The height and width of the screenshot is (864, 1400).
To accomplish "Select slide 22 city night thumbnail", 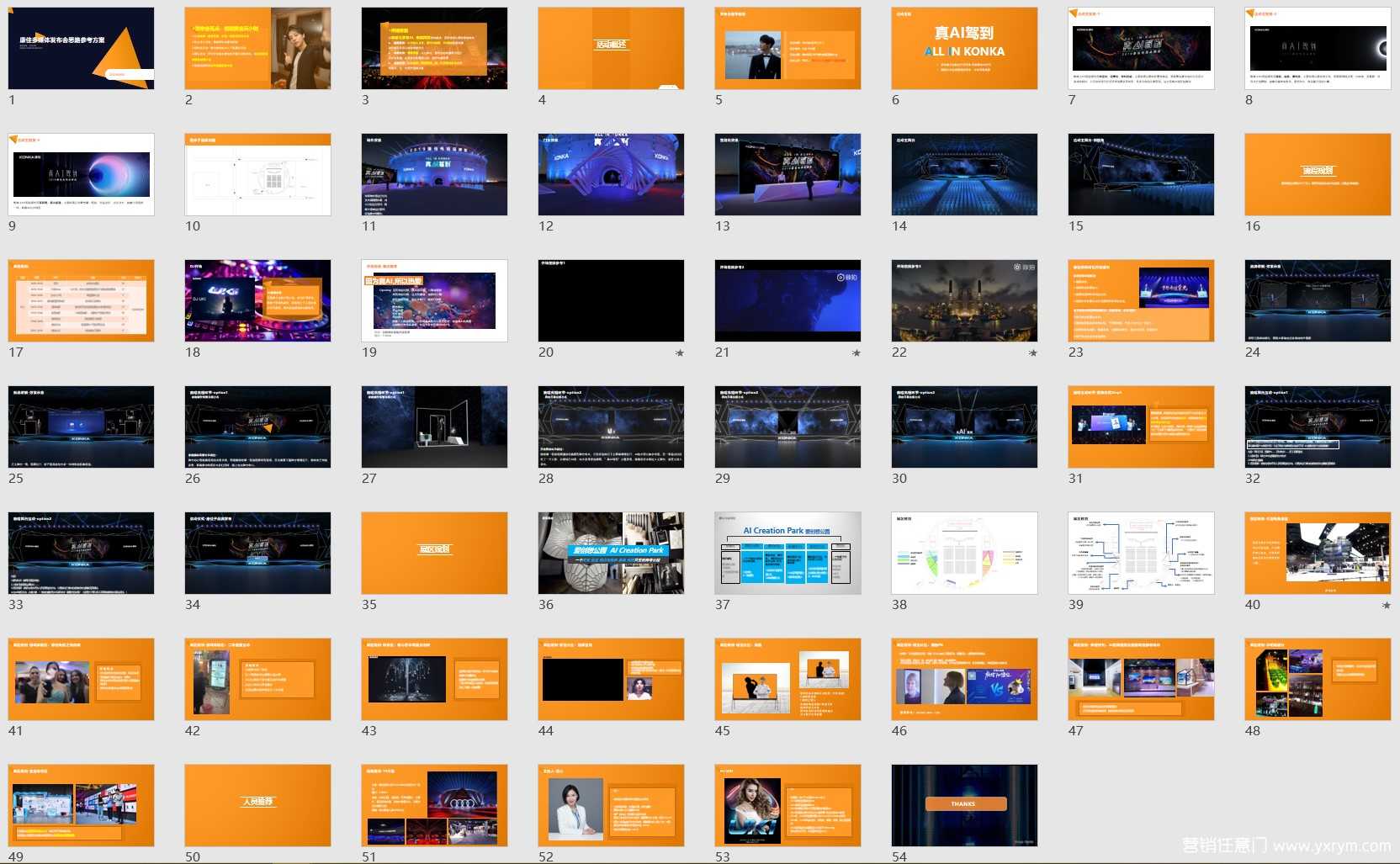I will [964, 300].
